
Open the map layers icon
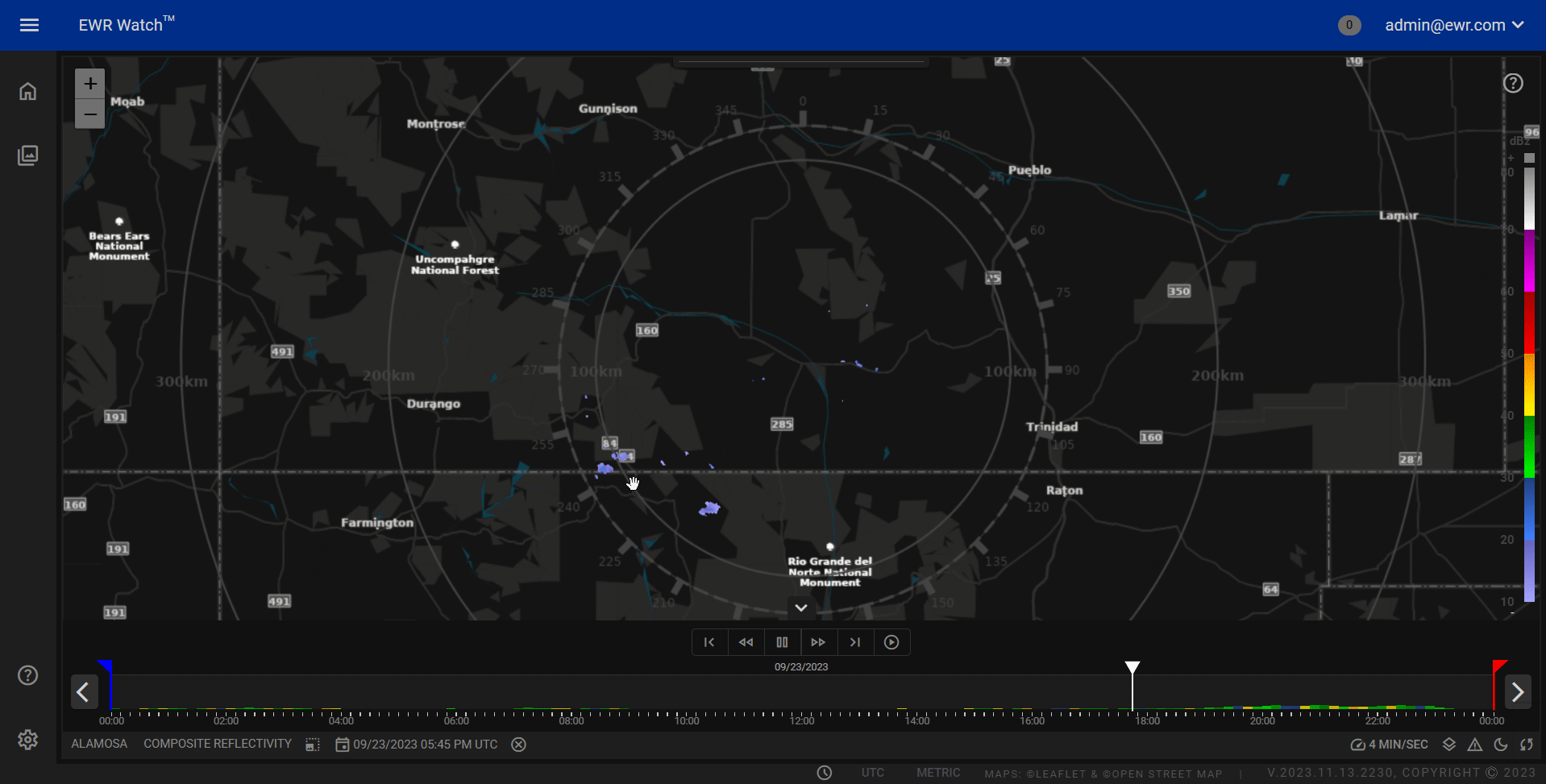click(1449, 745)
